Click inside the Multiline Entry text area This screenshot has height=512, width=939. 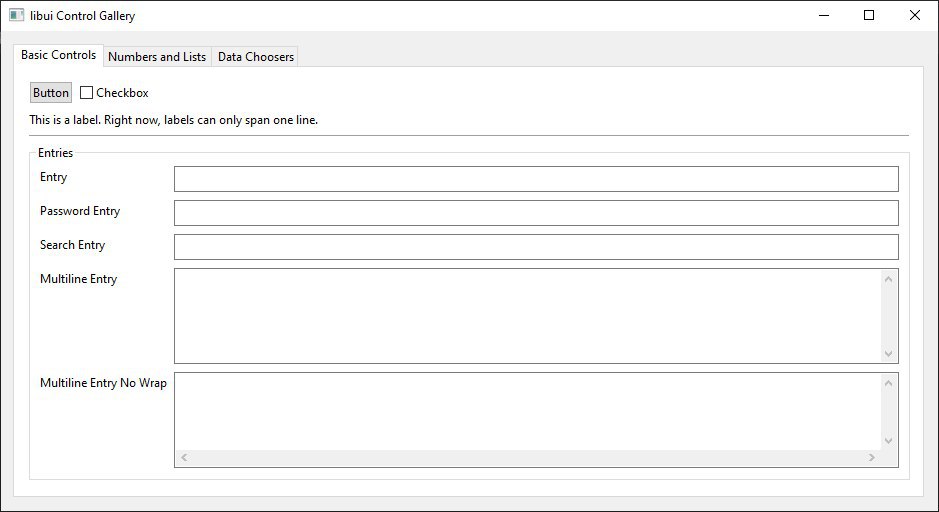(527, 315)
